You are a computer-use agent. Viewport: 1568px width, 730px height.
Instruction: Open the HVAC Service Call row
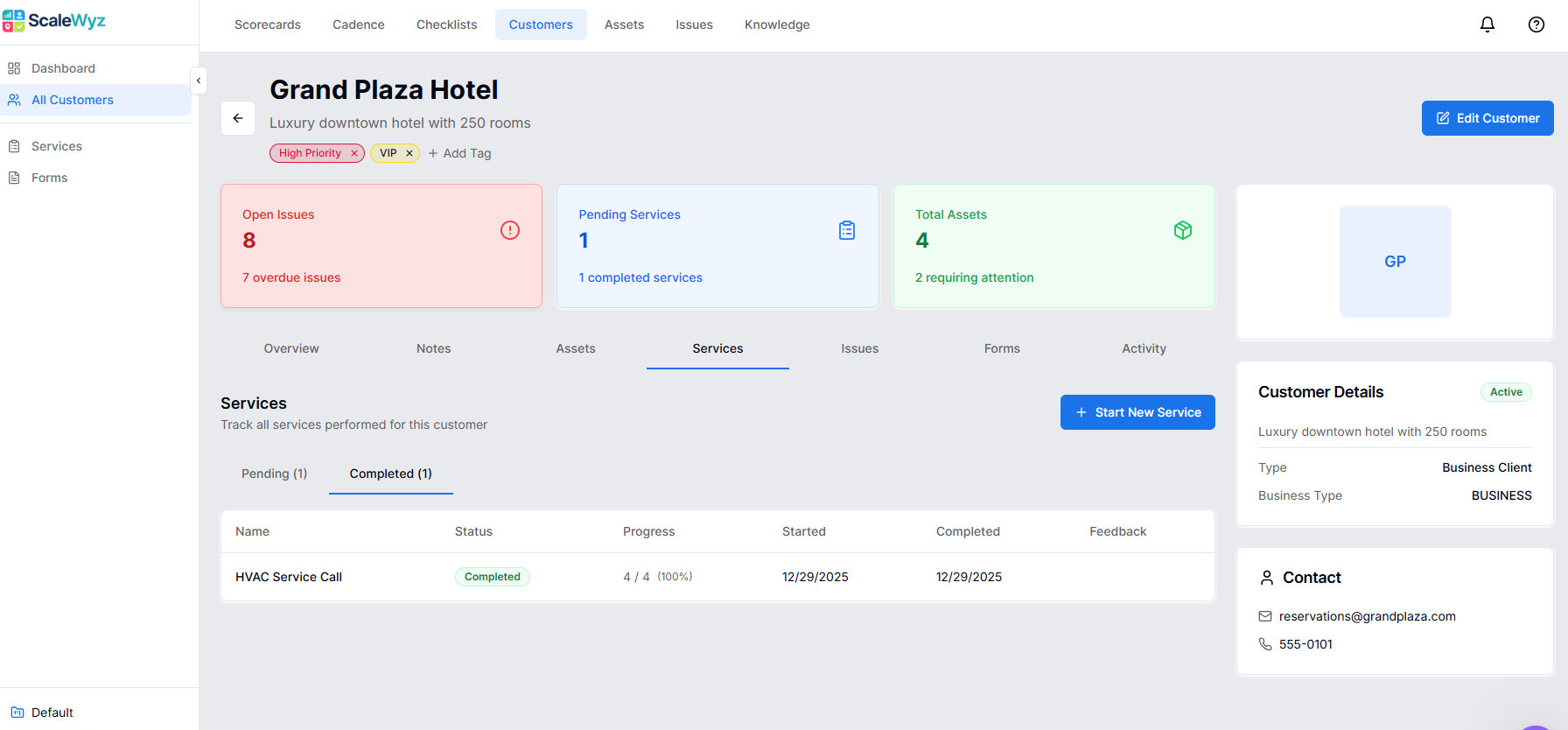[x=717, y=577]
